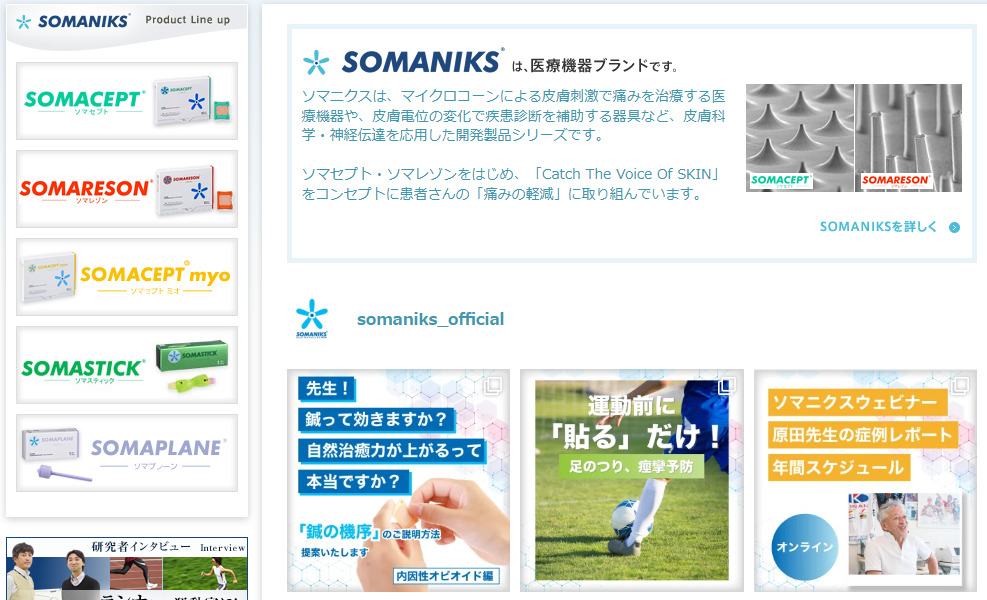Open the SOMASTICK product banner
Screen dimensions: 987x600
127,365
